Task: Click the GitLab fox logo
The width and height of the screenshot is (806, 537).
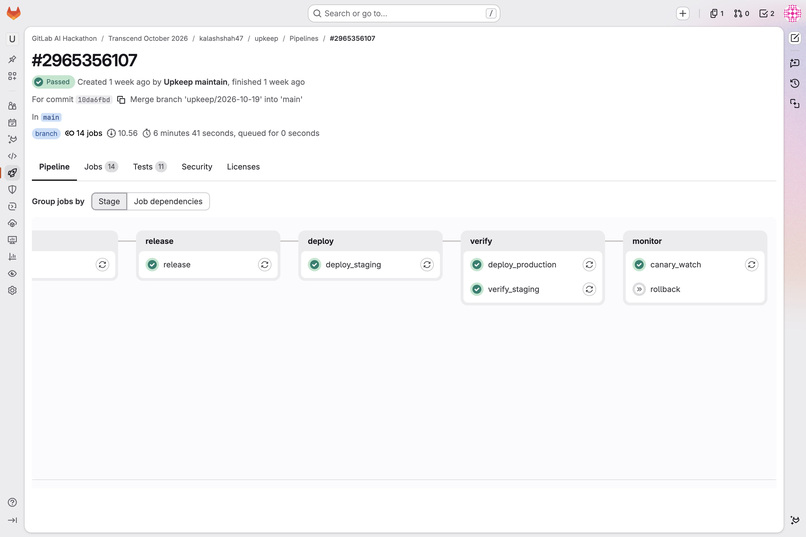Action: coord(13,13)
